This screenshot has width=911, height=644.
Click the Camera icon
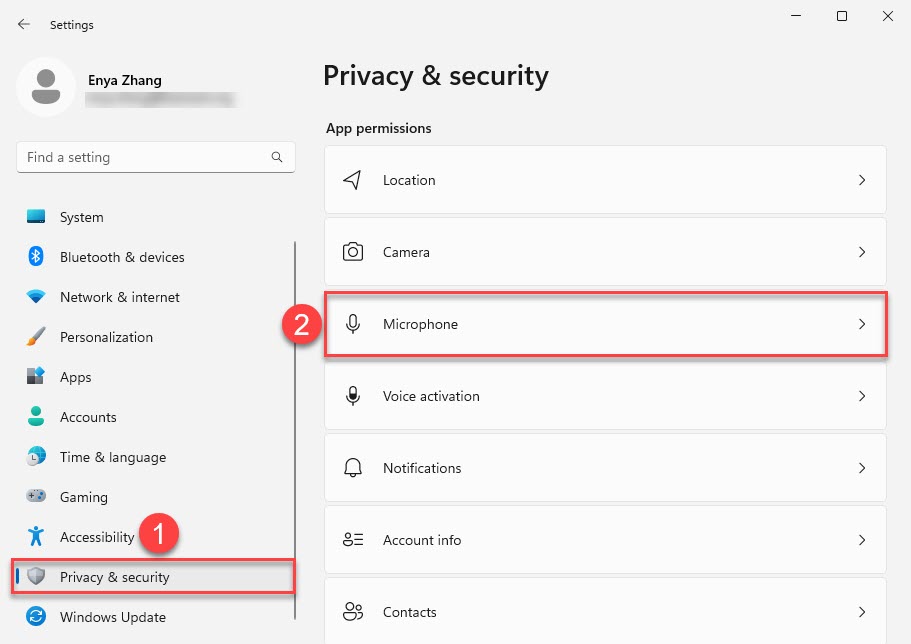tap(352, 252)
